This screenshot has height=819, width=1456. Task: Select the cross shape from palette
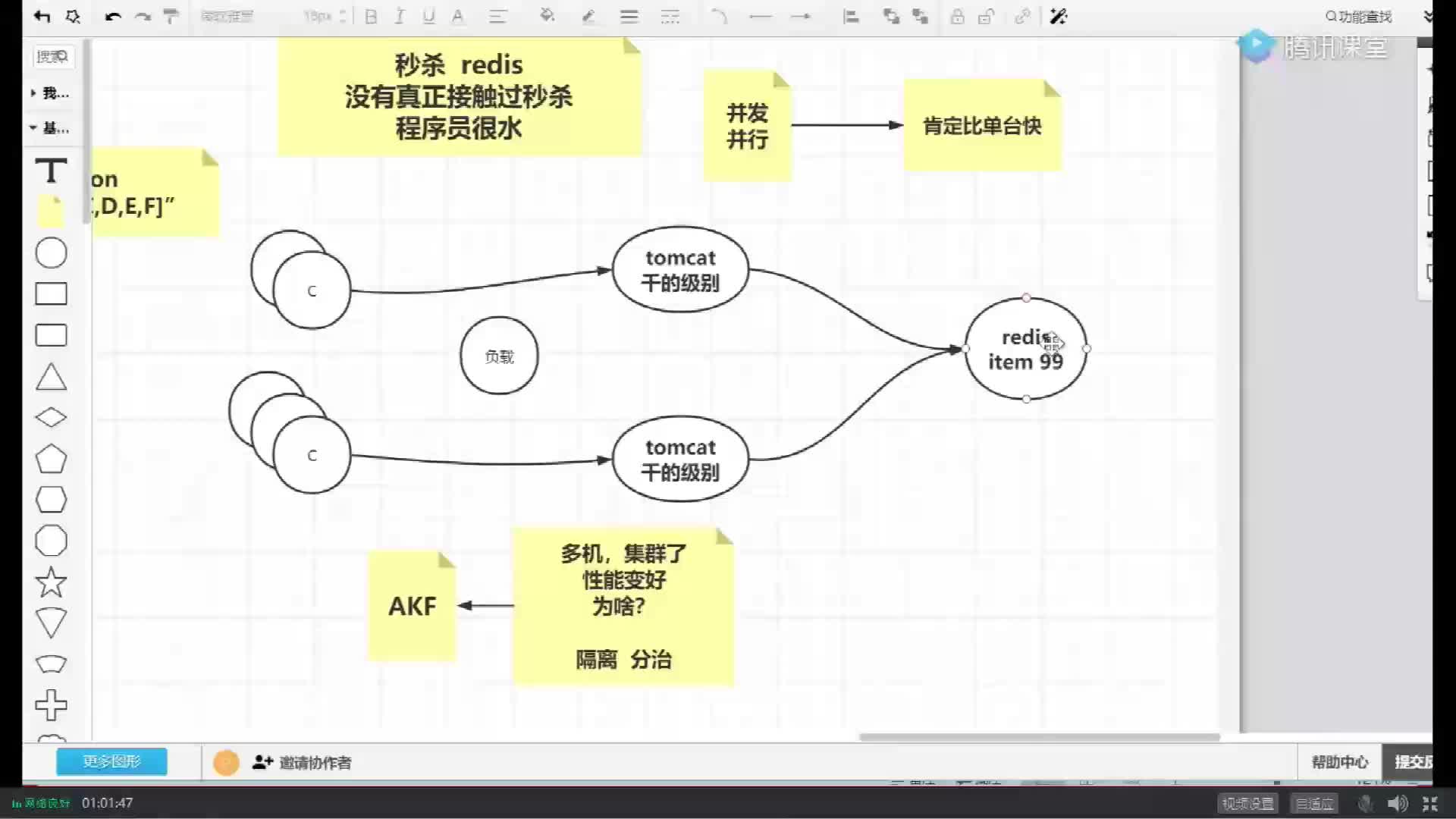click(x=52, y=704)
